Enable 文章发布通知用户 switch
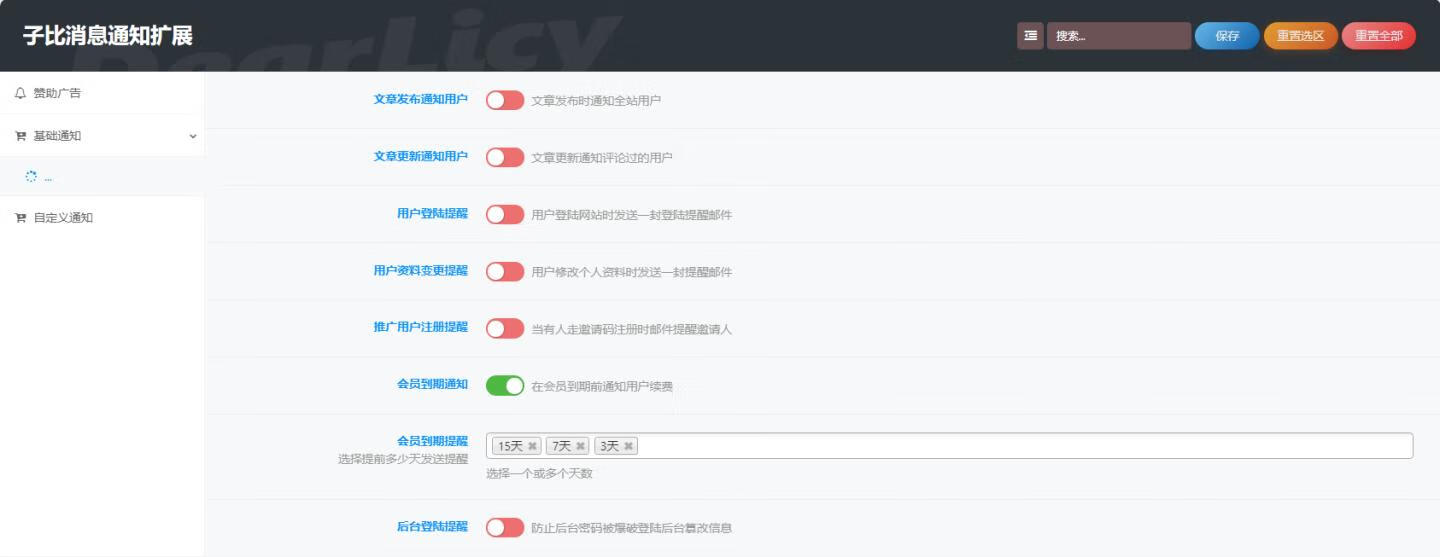 click(505, 100)
